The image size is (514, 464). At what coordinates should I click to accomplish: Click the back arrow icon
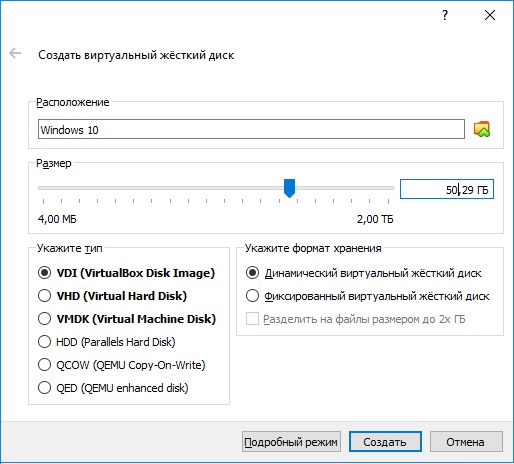(x=15, y=53)
